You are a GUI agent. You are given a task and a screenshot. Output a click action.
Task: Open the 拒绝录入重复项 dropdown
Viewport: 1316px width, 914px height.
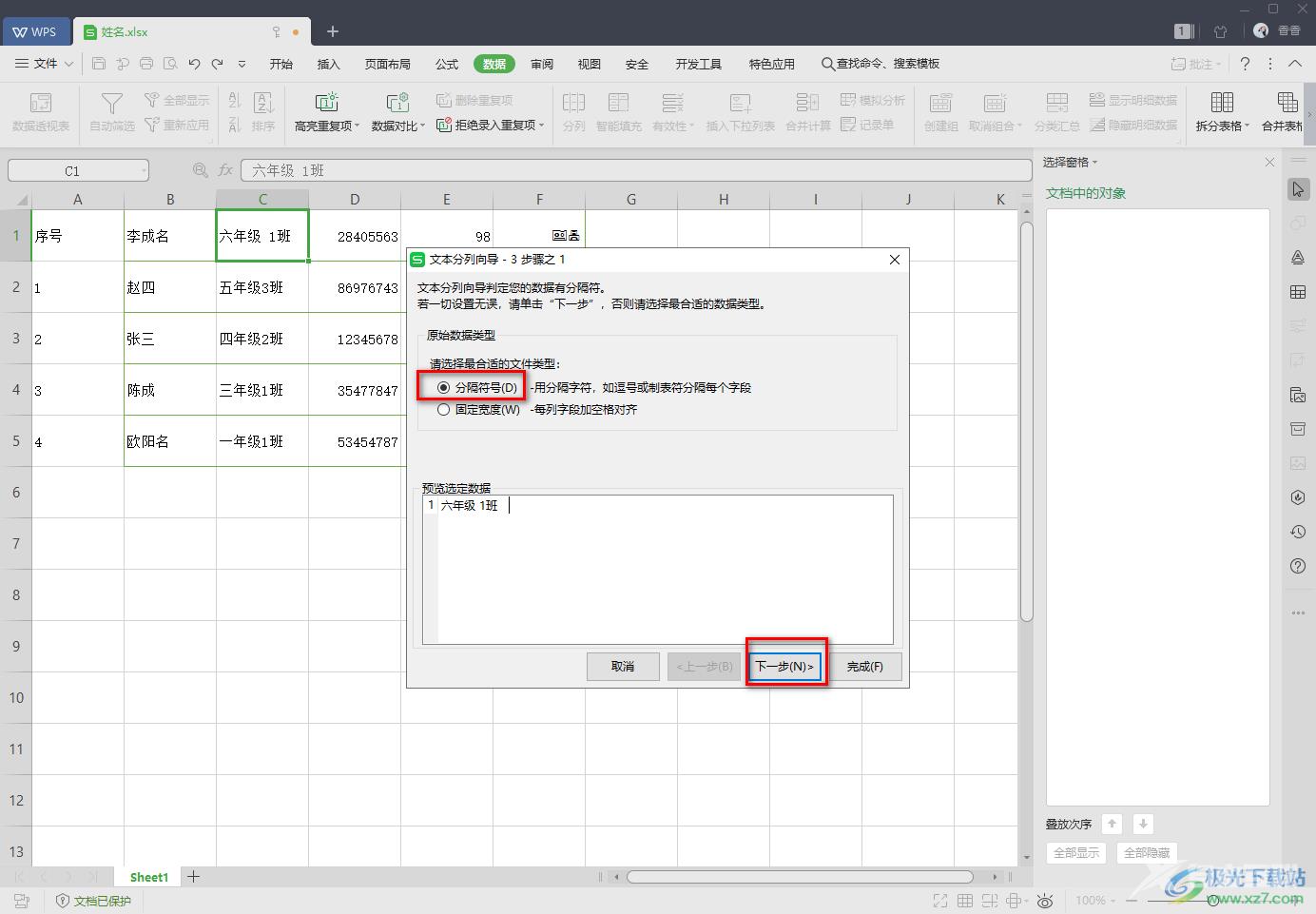pyautogui.click(x=491, y=125)
